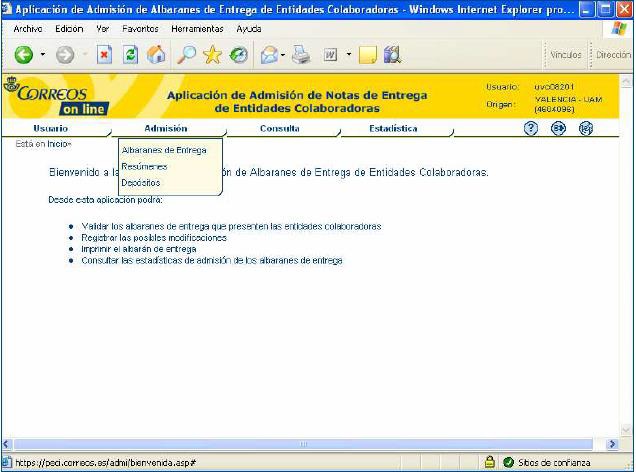
Task: Open the Consulta tab
Action: coord(279,129)
